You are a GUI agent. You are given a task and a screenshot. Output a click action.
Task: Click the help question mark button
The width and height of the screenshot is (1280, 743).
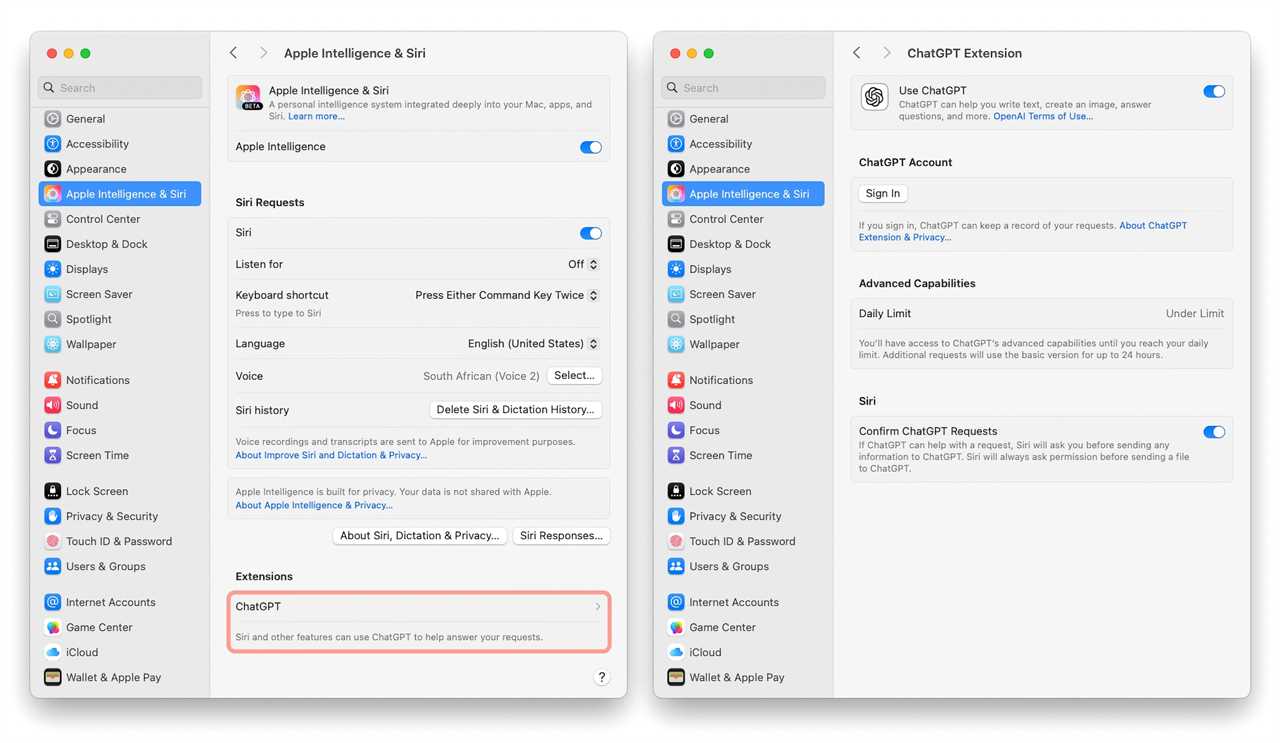point(601,677)
